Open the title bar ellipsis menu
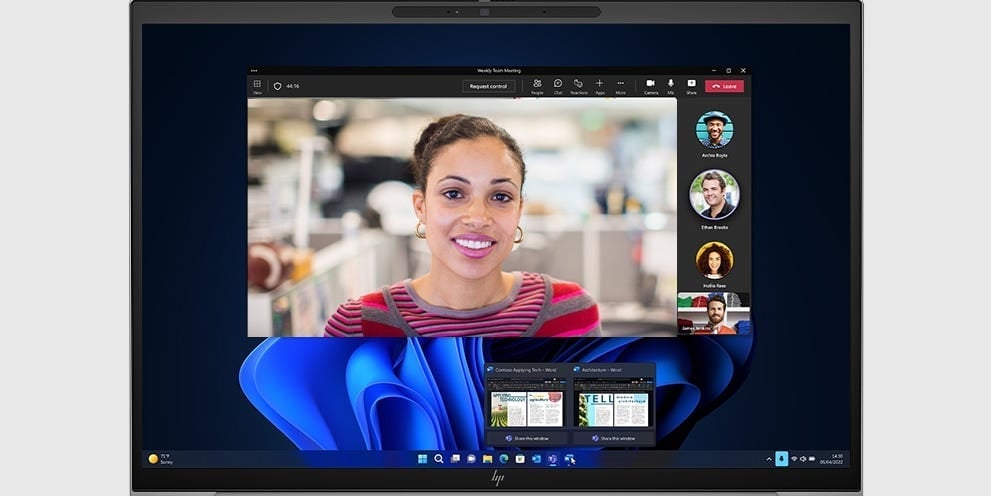 tap(254, 71)
